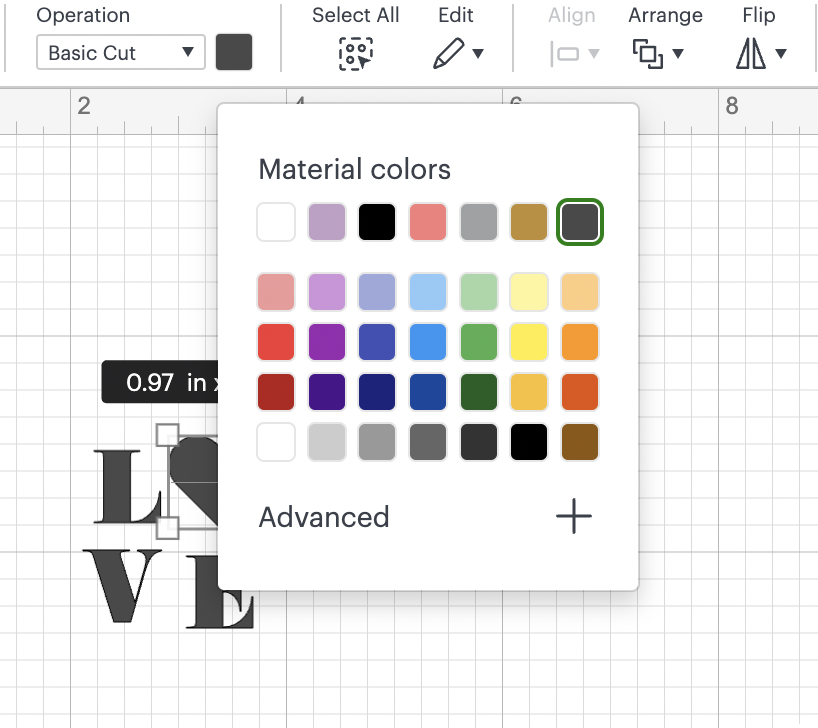Viewport: 818px width, 728px height.
Task: Select the white material color swatch
Action: click(276, 222)
